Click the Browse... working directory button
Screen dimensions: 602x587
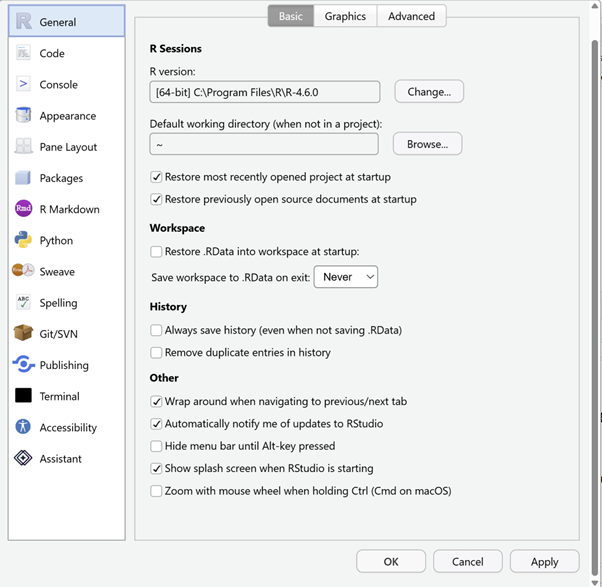point(427,144)
